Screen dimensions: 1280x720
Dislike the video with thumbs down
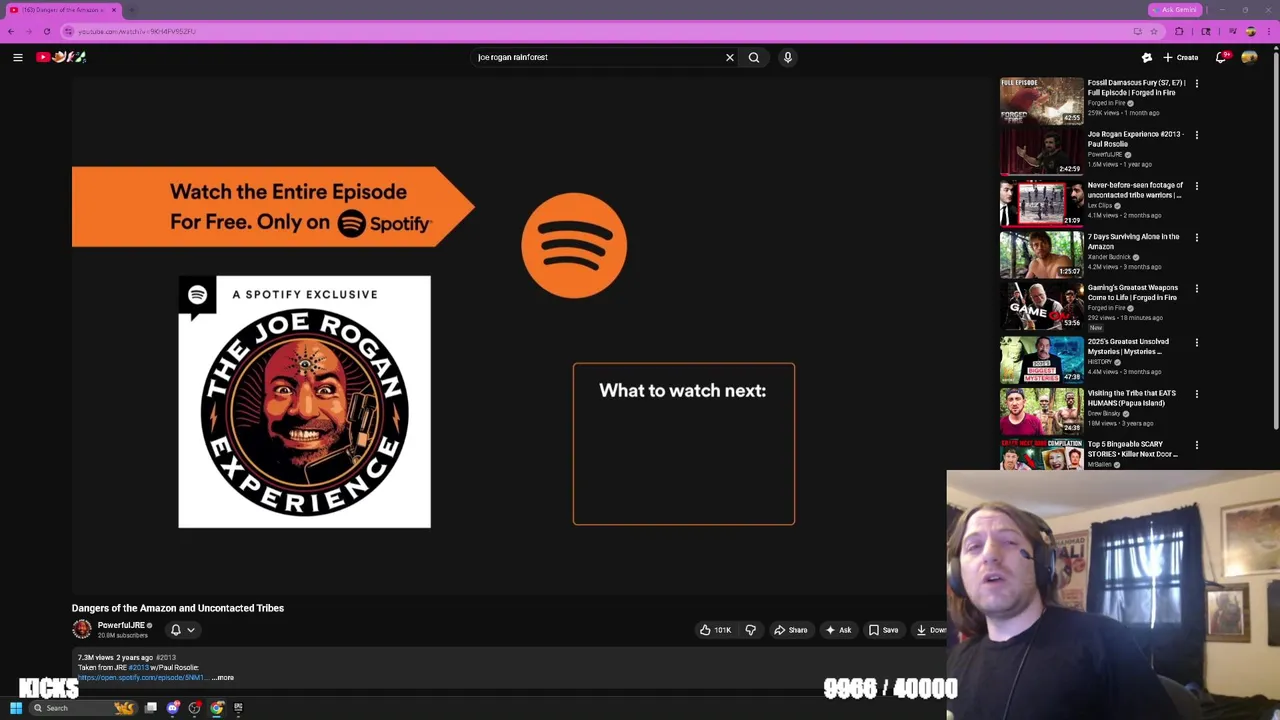(x=750, y=630)
